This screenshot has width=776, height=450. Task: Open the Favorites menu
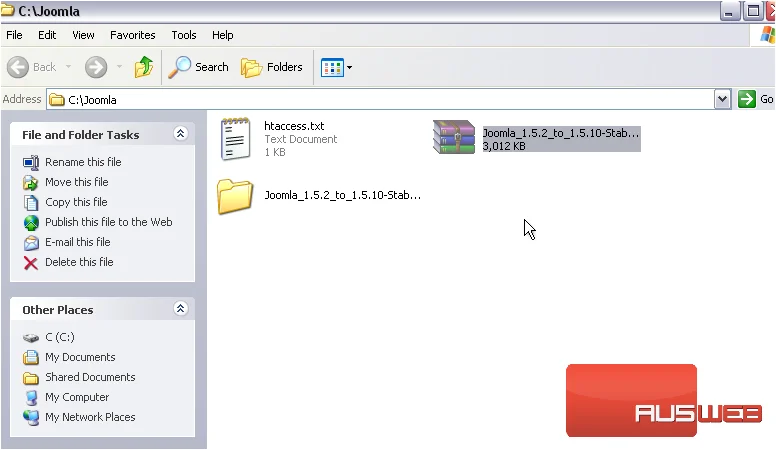point(133,35)
